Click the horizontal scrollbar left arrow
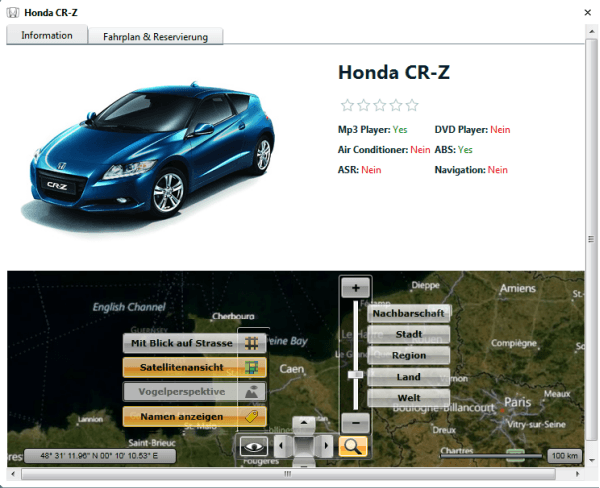The width and height of the screenshot is (600, 488). pos(13,474)
